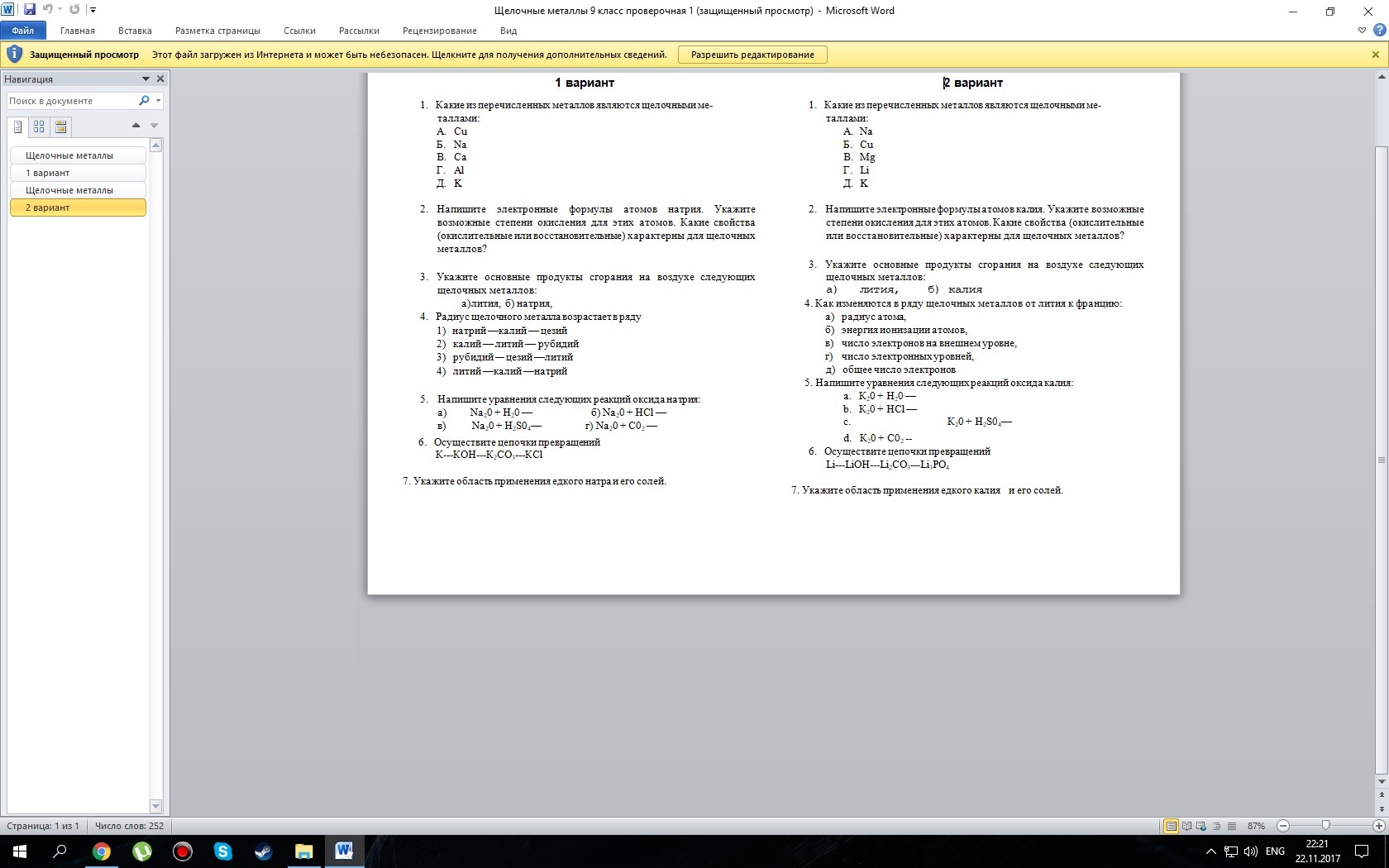1389x868 pixels.
Task: Switch to Full Screen Reading view
Action: click(1186, 826)
